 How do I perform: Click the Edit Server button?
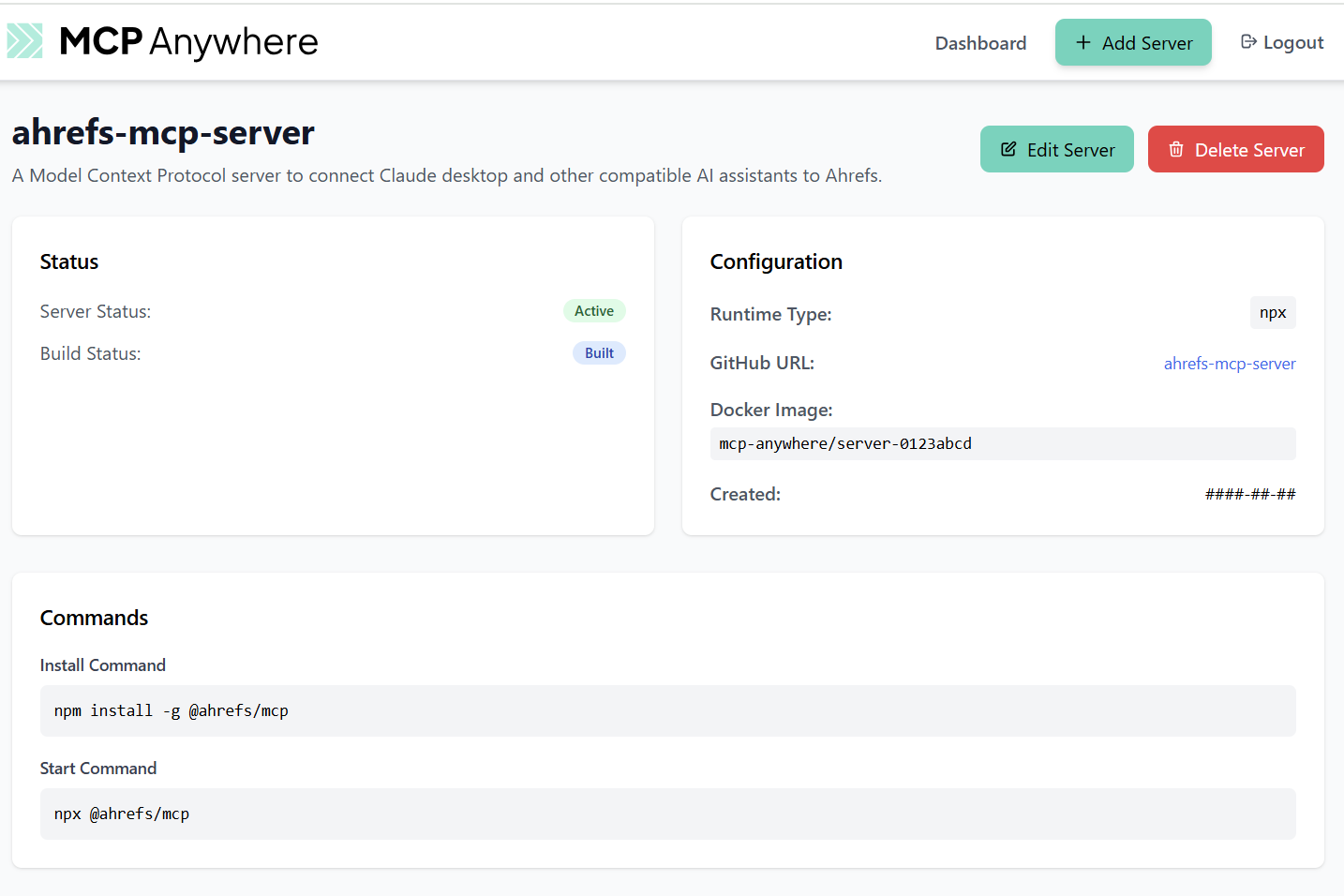tap(1057, 149)
